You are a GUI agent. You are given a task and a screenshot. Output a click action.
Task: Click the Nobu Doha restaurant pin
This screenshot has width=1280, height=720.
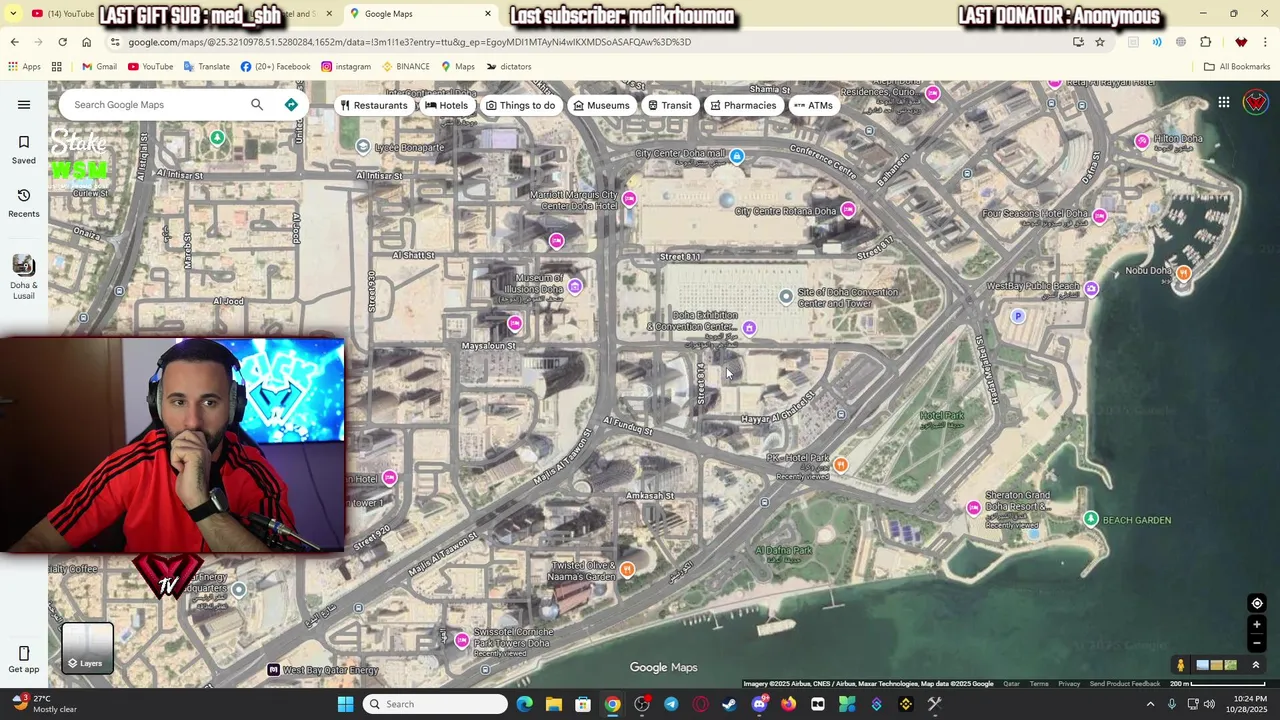[x=1184, y=273]
